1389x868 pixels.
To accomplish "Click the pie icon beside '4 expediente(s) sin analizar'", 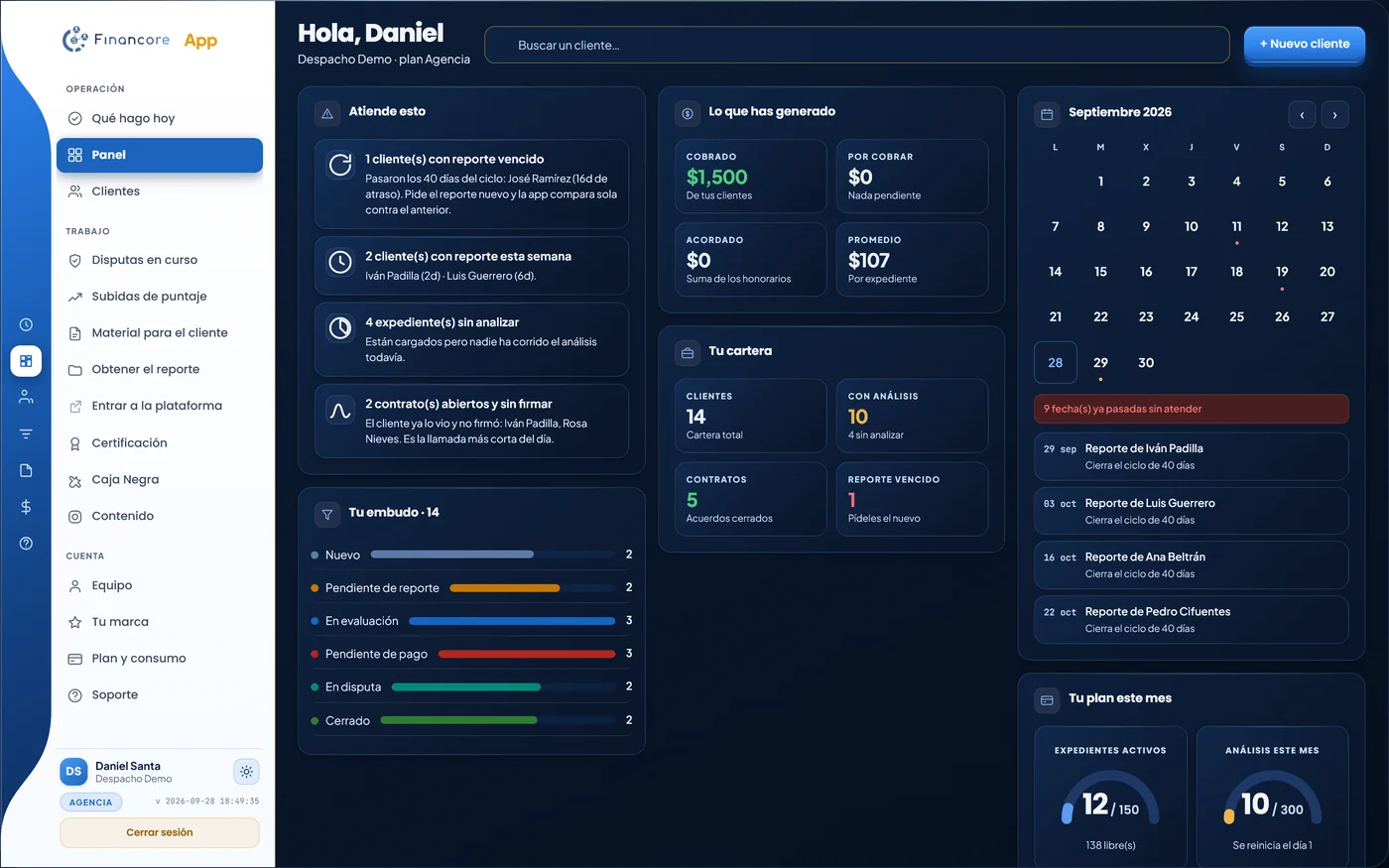I will (340, 328).
